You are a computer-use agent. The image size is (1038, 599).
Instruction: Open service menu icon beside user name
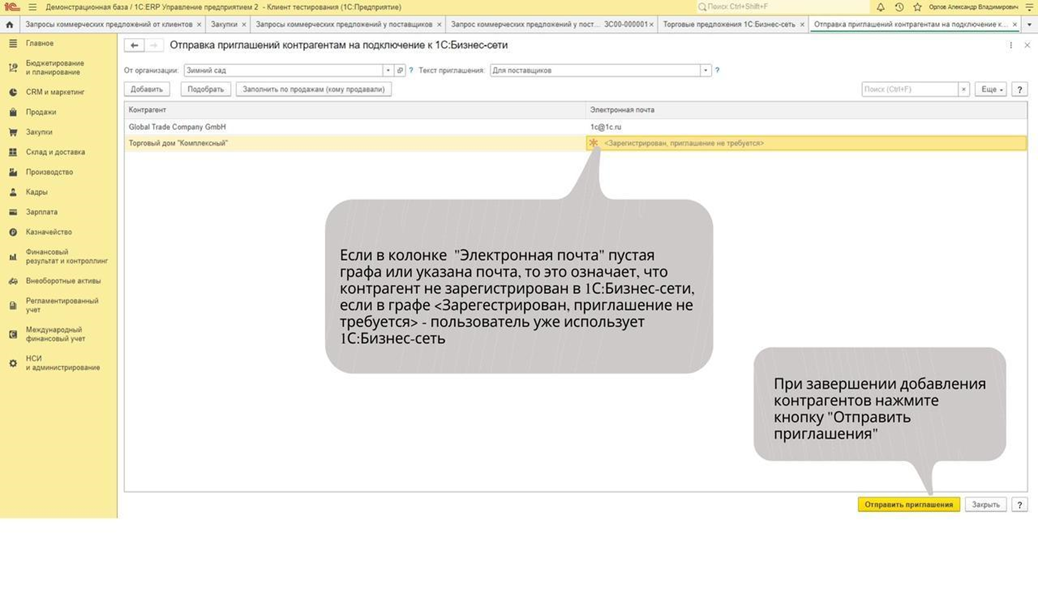point(1029,7)
